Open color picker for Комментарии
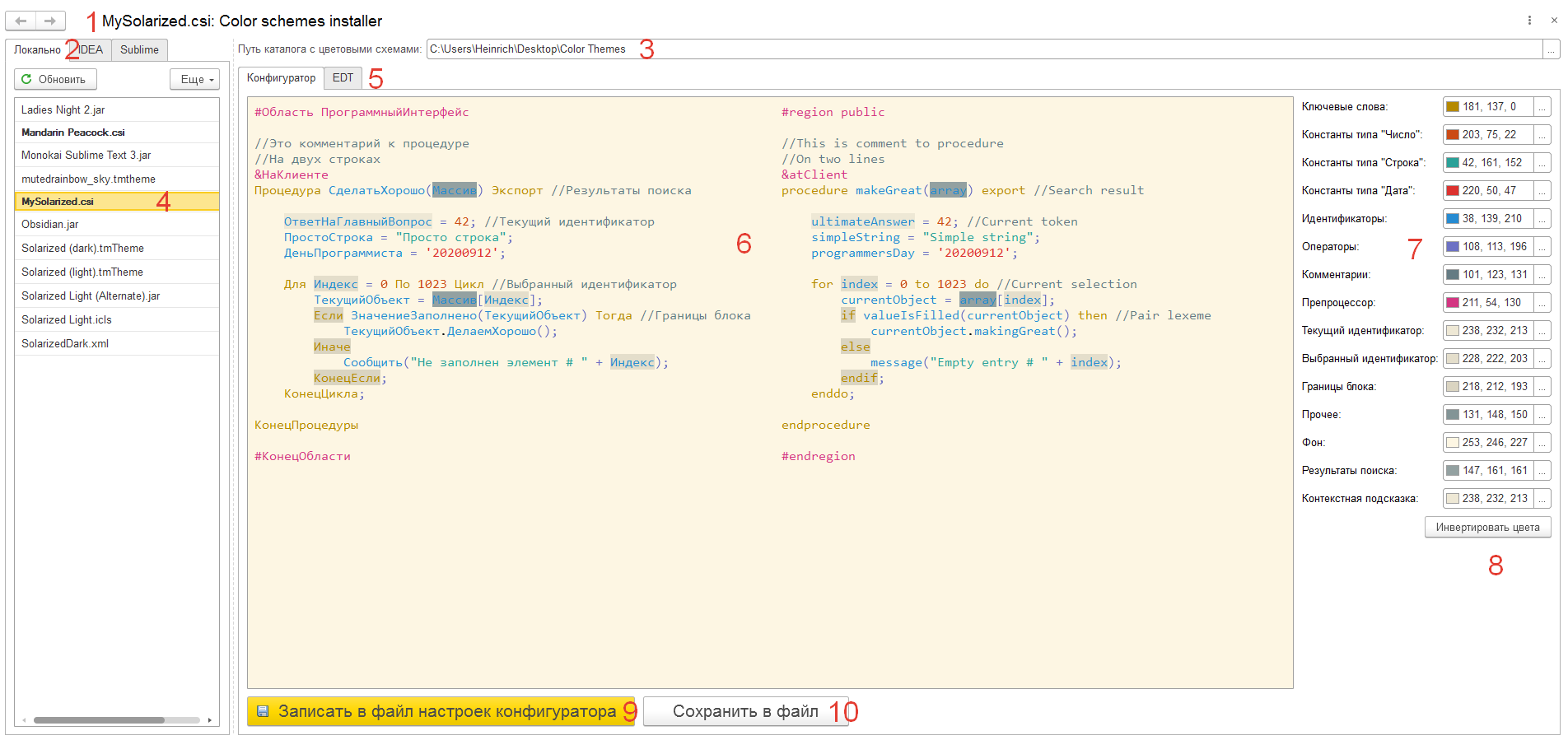The width and height of the screenshot is (1568, 740). click(x=1542, y=275)
